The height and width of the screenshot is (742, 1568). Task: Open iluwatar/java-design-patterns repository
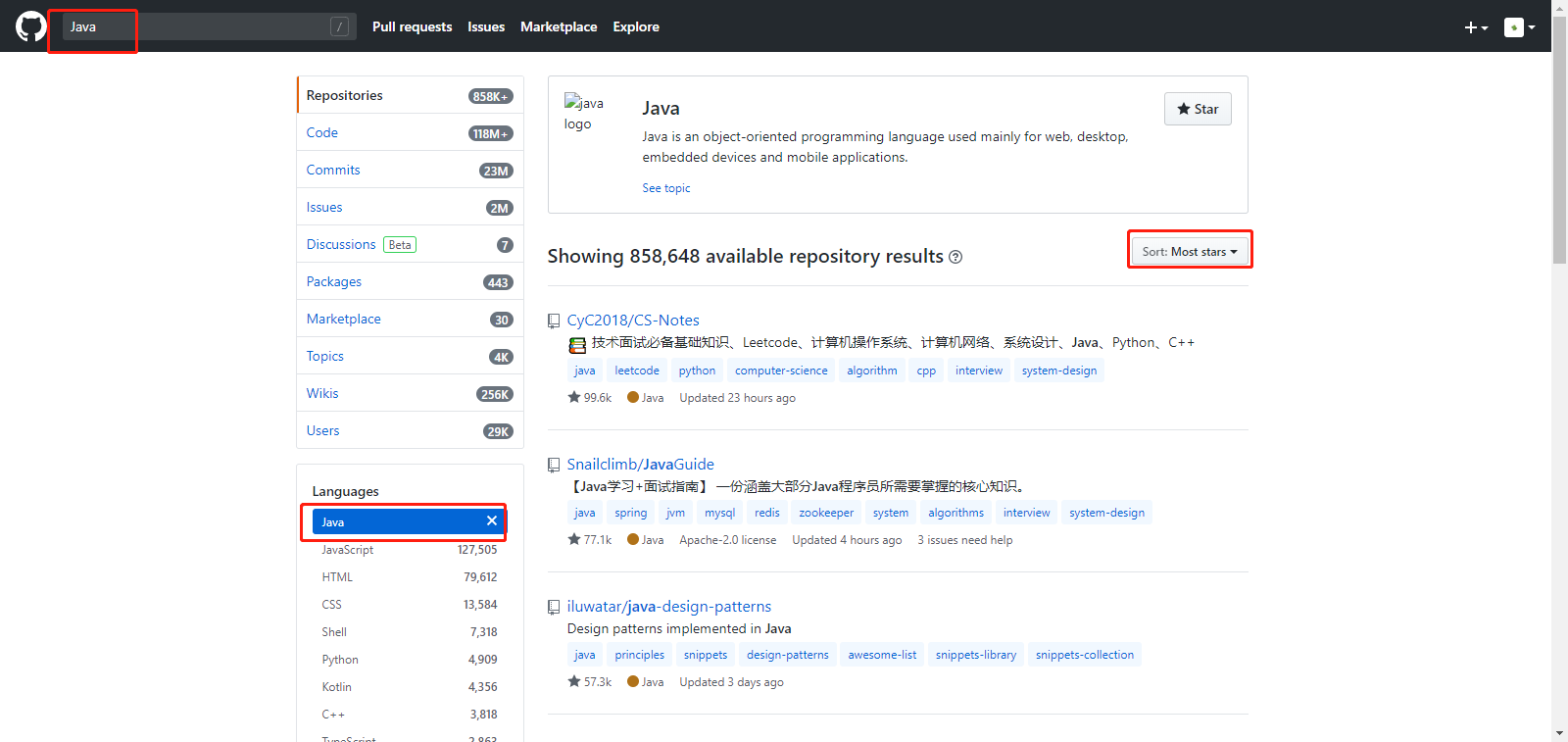[669, 607]
